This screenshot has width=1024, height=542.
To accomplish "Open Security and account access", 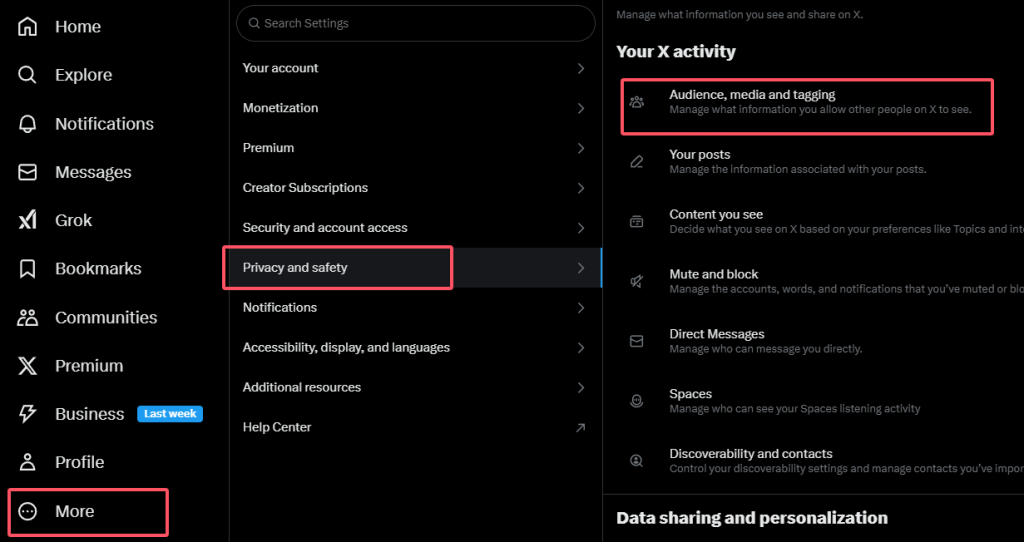I will pos(415,228).
